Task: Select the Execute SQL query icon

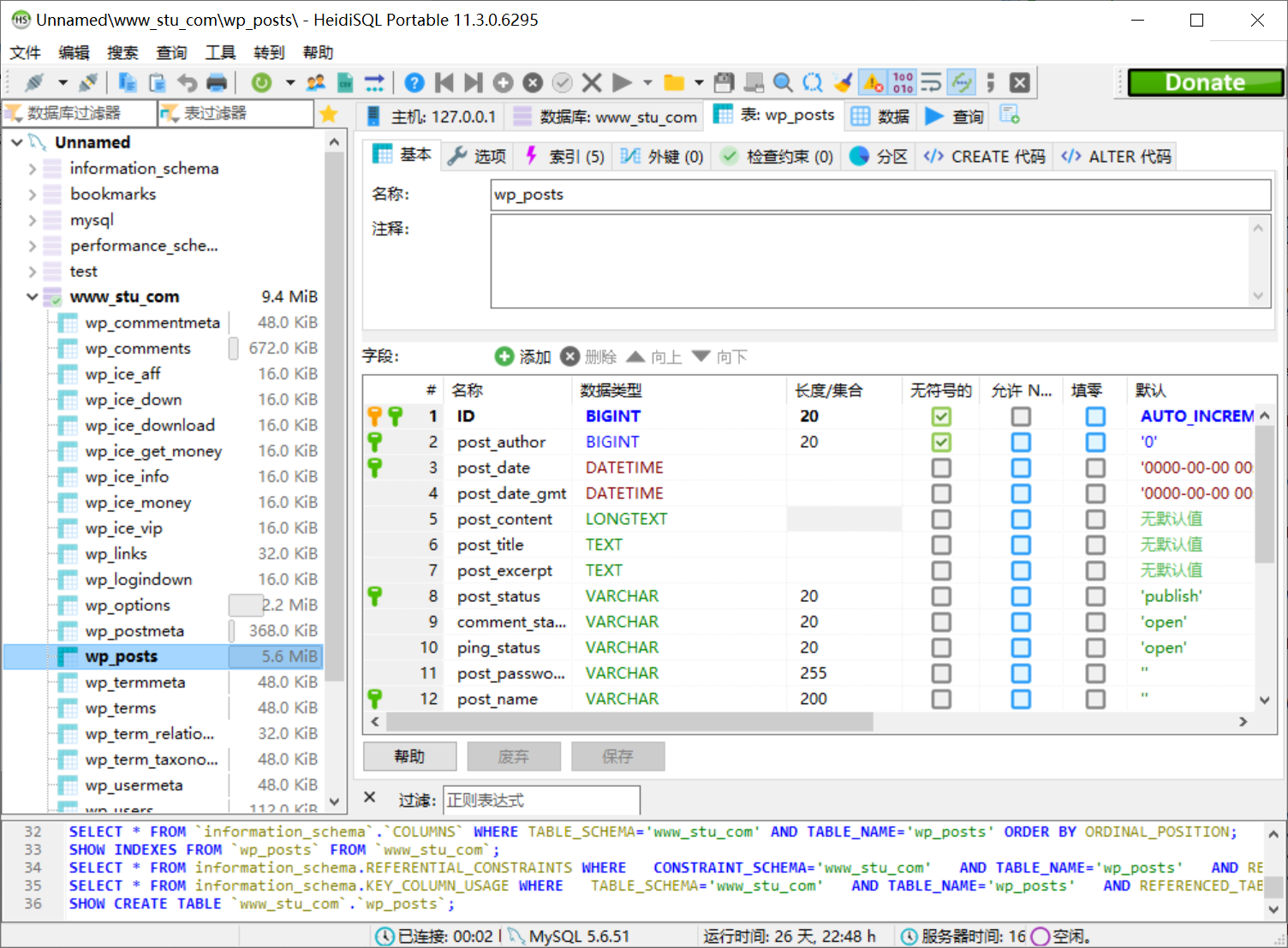Action: pos(623,82)
